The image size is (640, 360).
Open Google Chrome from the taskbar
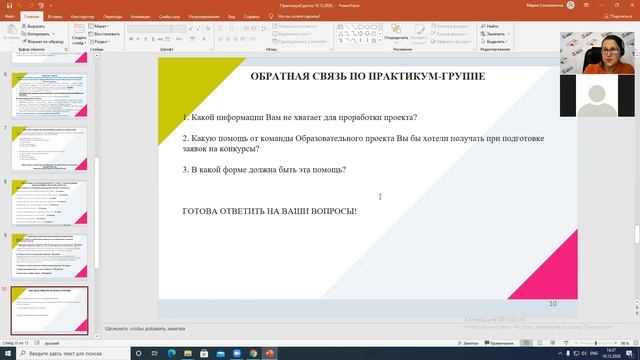tap(253, 353)
